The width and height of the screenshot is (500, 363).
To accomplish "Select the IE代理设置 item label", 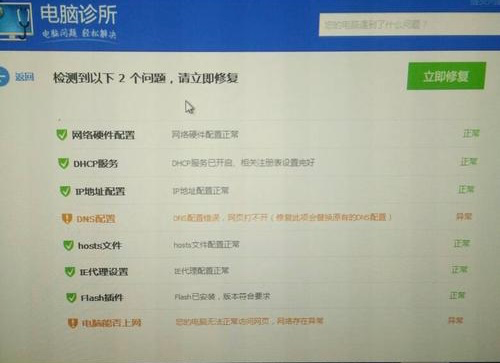I will tap(104, 272).
